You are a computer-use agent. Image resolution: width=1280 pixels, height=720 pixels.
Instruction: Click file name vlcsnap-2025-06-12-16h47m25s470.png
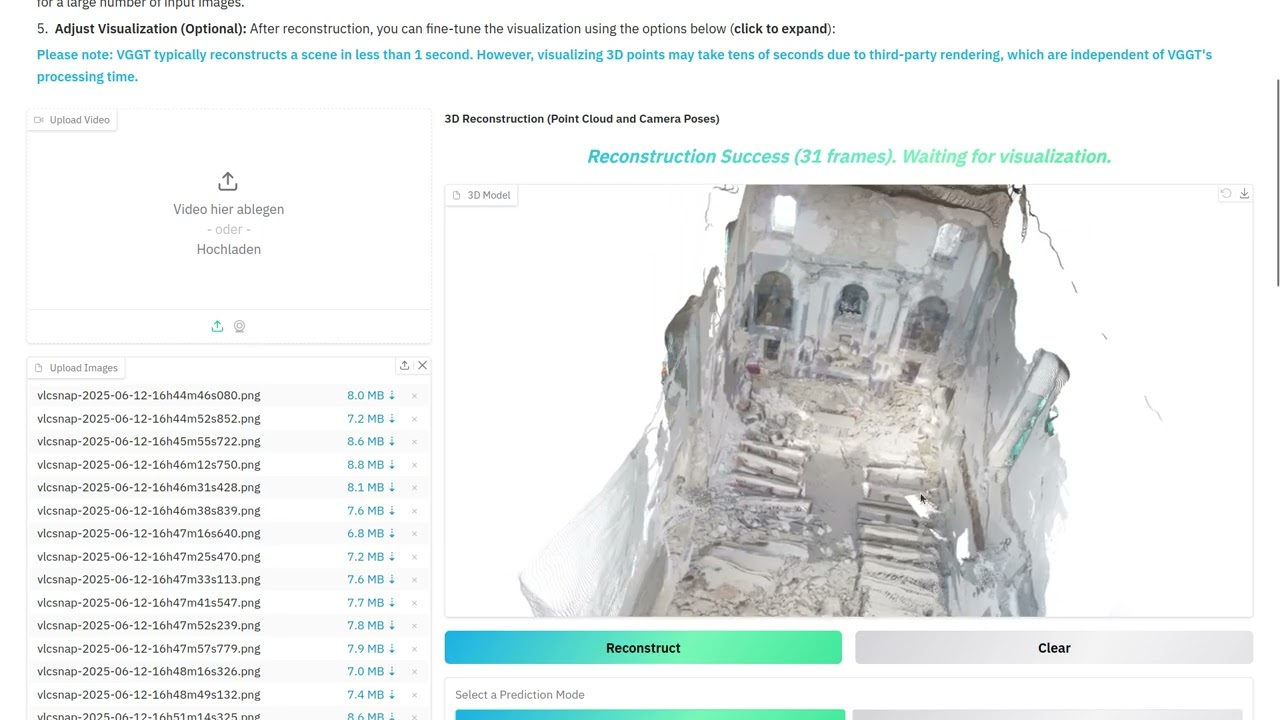click(149, 556)
